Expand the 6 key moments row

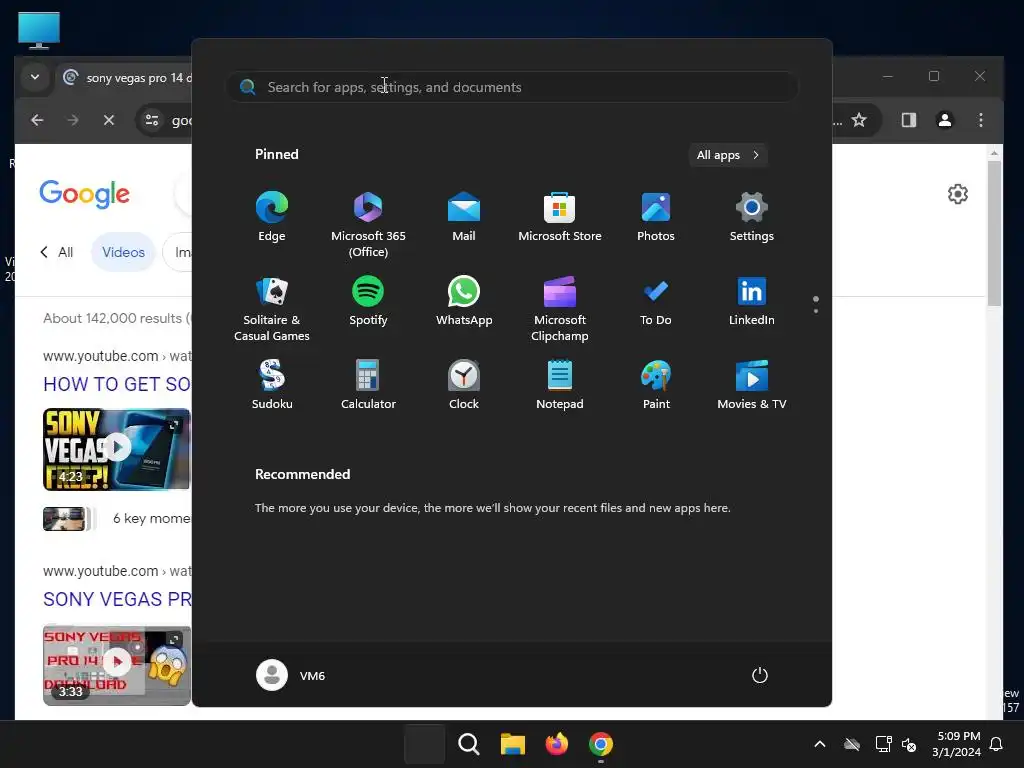click(x=118, y=519)
